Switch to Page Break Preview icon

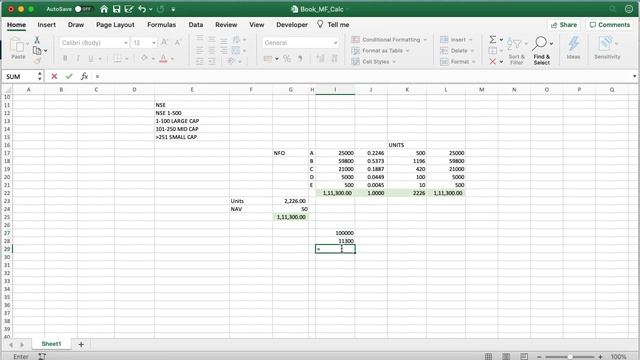[x=524, y=357]
